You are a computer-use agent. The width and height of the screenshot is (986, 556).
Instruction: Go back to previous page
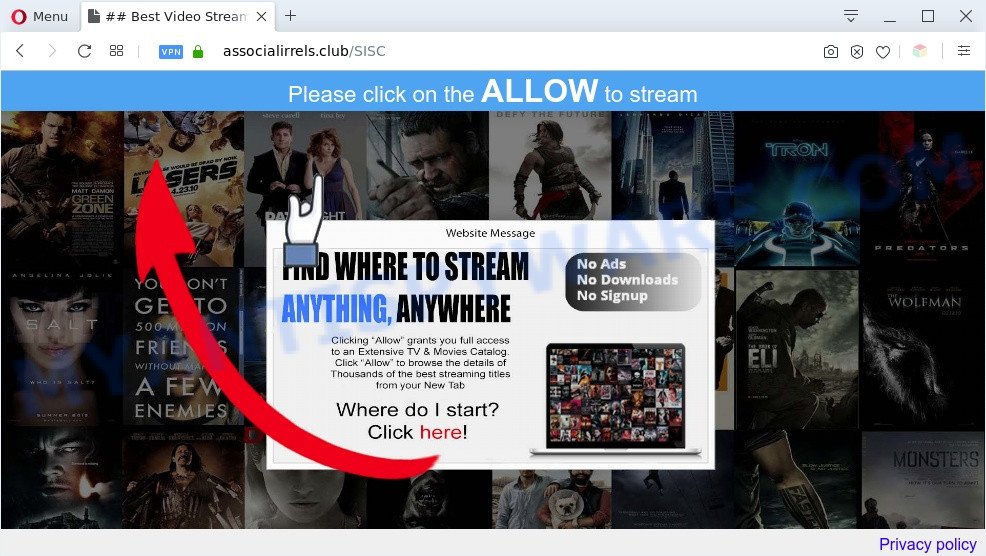click(x=20, y=51)
